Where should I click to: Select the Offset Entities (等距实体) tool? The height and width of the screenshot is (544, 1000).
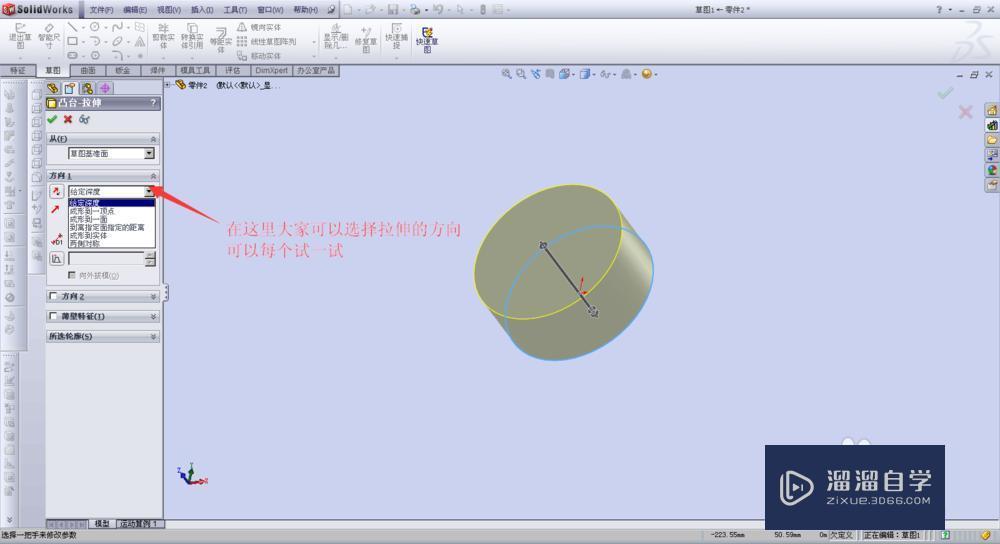point(221,40)
